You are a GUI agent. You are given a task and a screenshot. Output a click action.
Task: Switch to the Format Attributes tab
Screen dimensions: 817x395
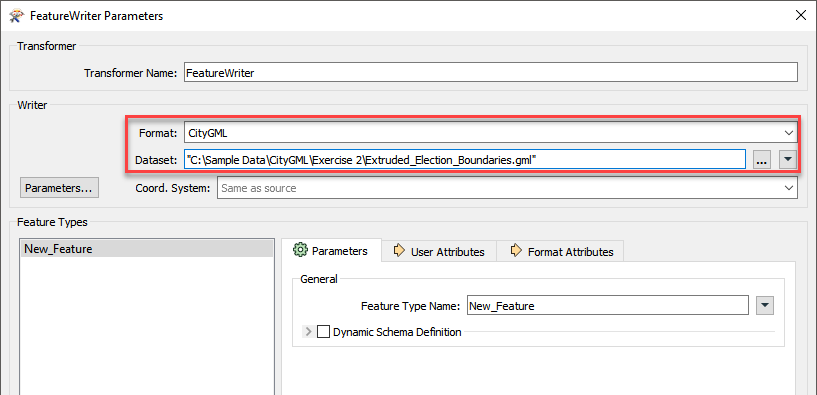pyautogui.click(x=561, y=252)
